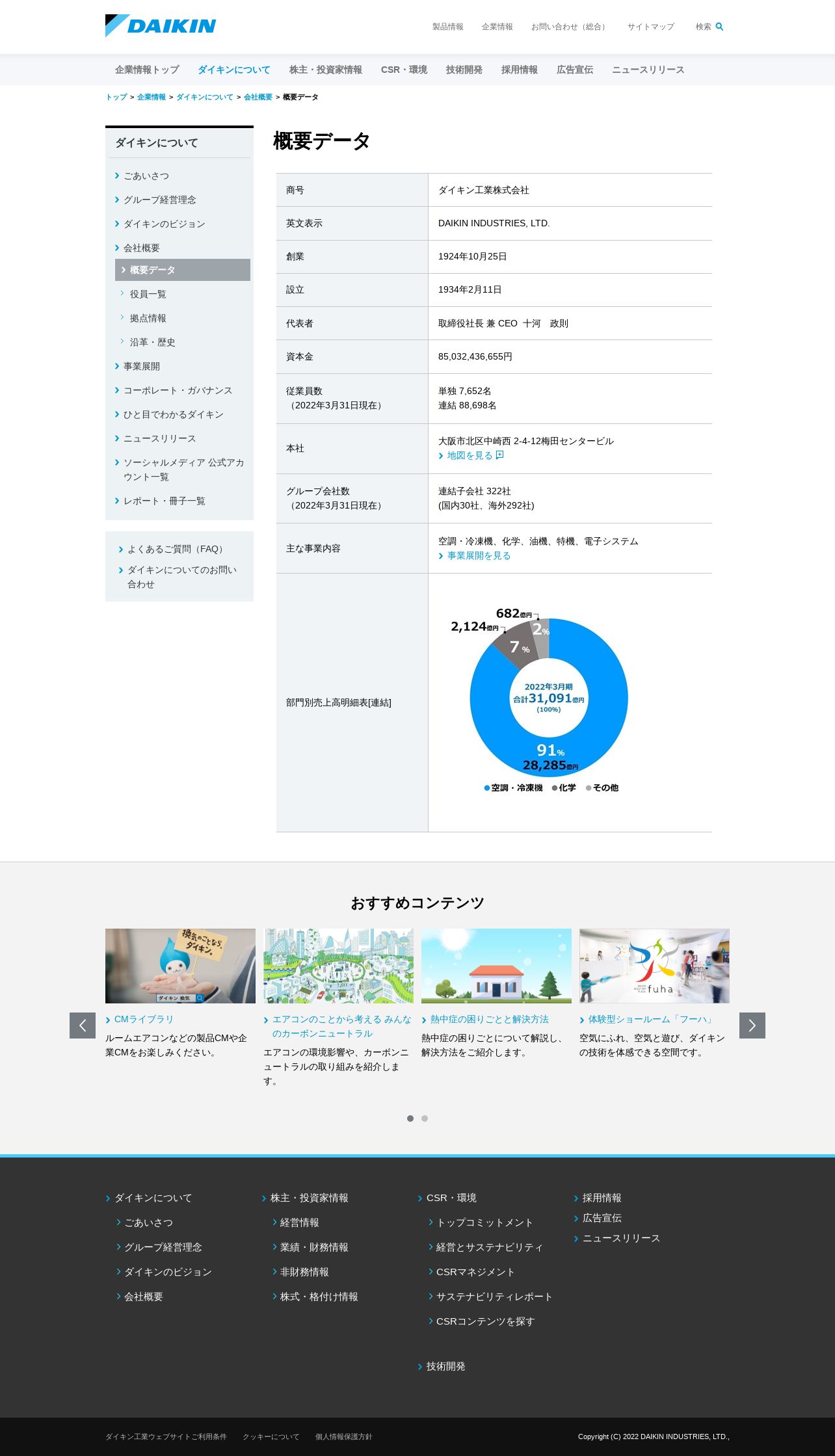This screenshot has width=835, height=1456.
Task: Open the carbon neutral city illustration thumbnail
Action: click(x=338, y=966)
